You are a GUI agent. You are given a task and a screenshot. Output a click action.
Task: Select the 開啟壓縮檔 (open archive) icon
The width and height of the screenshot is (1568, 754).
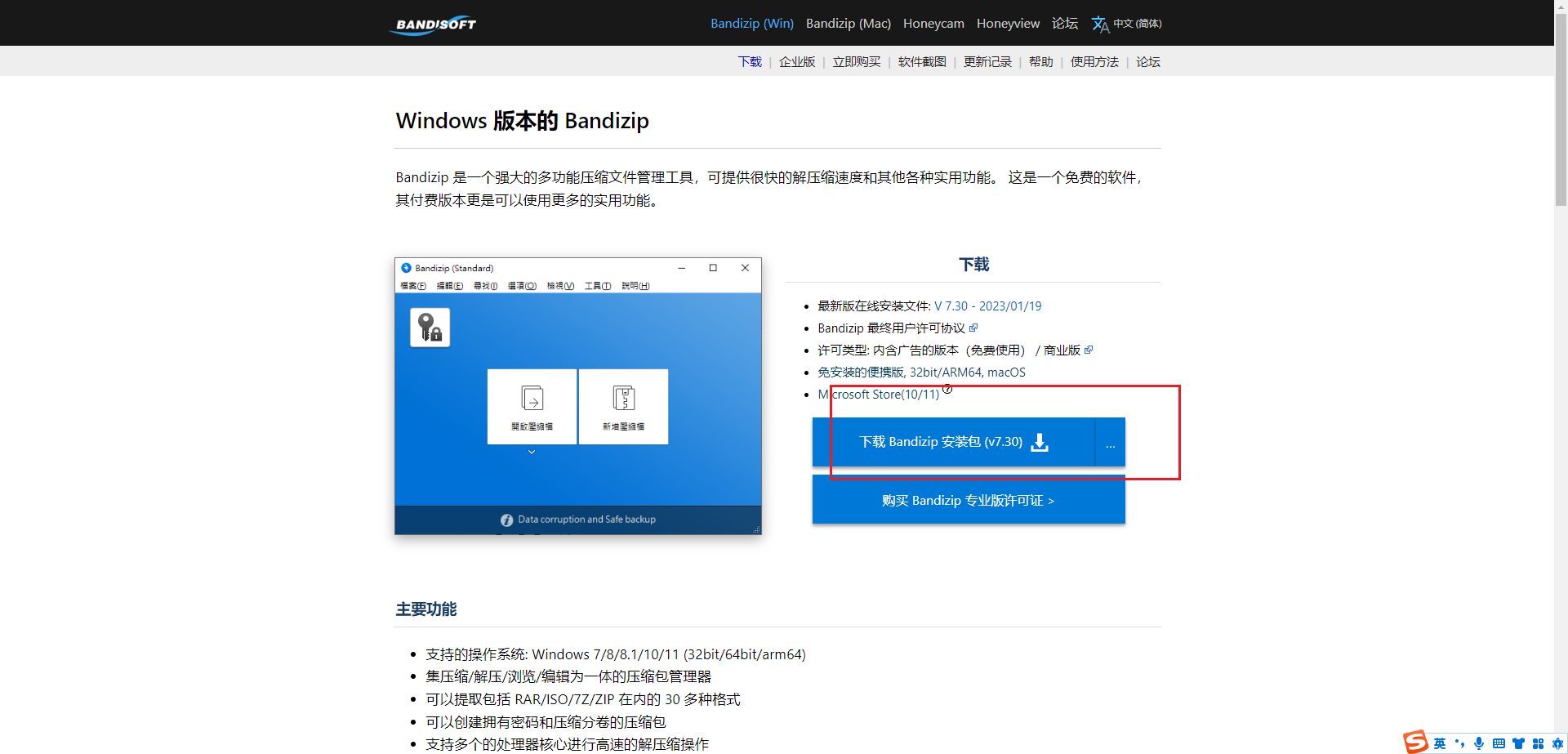coord(532,406)
